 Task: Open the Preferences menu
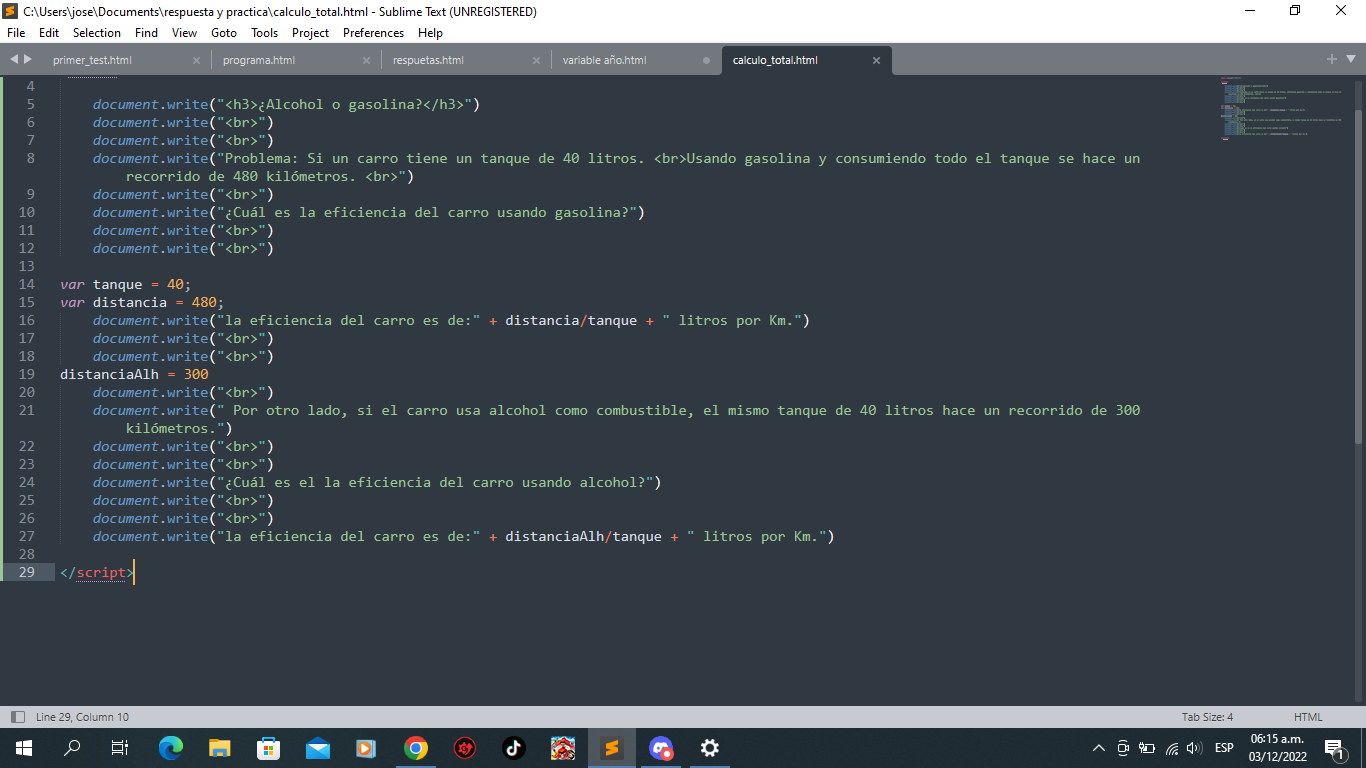click(373, 33)
